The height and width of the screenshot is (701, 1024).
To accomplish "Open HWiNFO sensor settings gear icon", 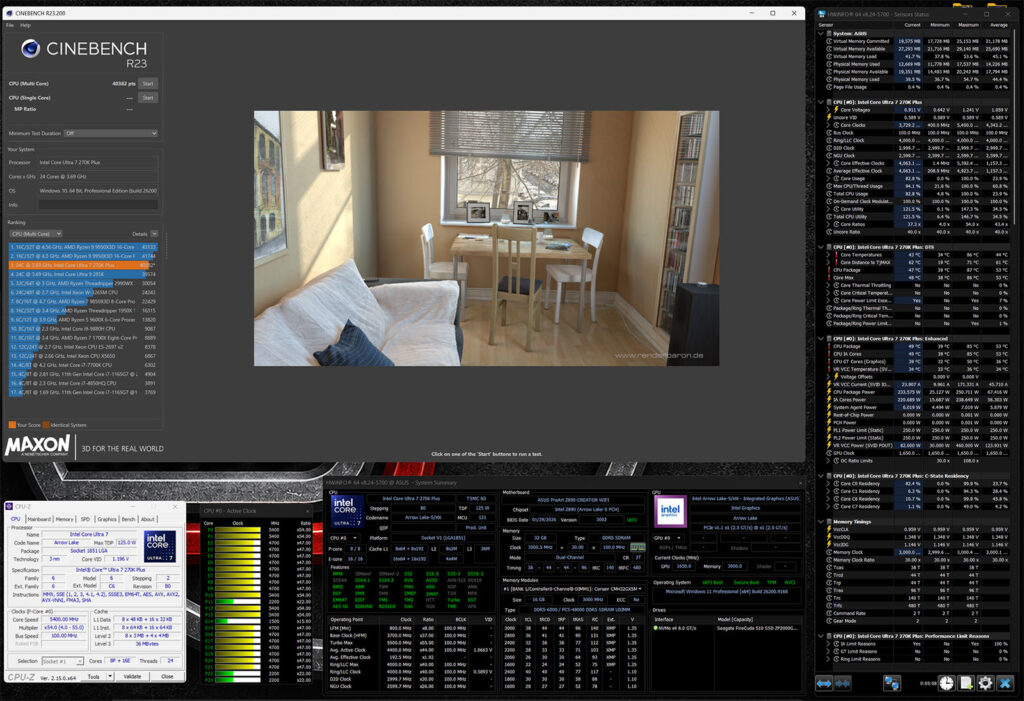I will point(985,683).
